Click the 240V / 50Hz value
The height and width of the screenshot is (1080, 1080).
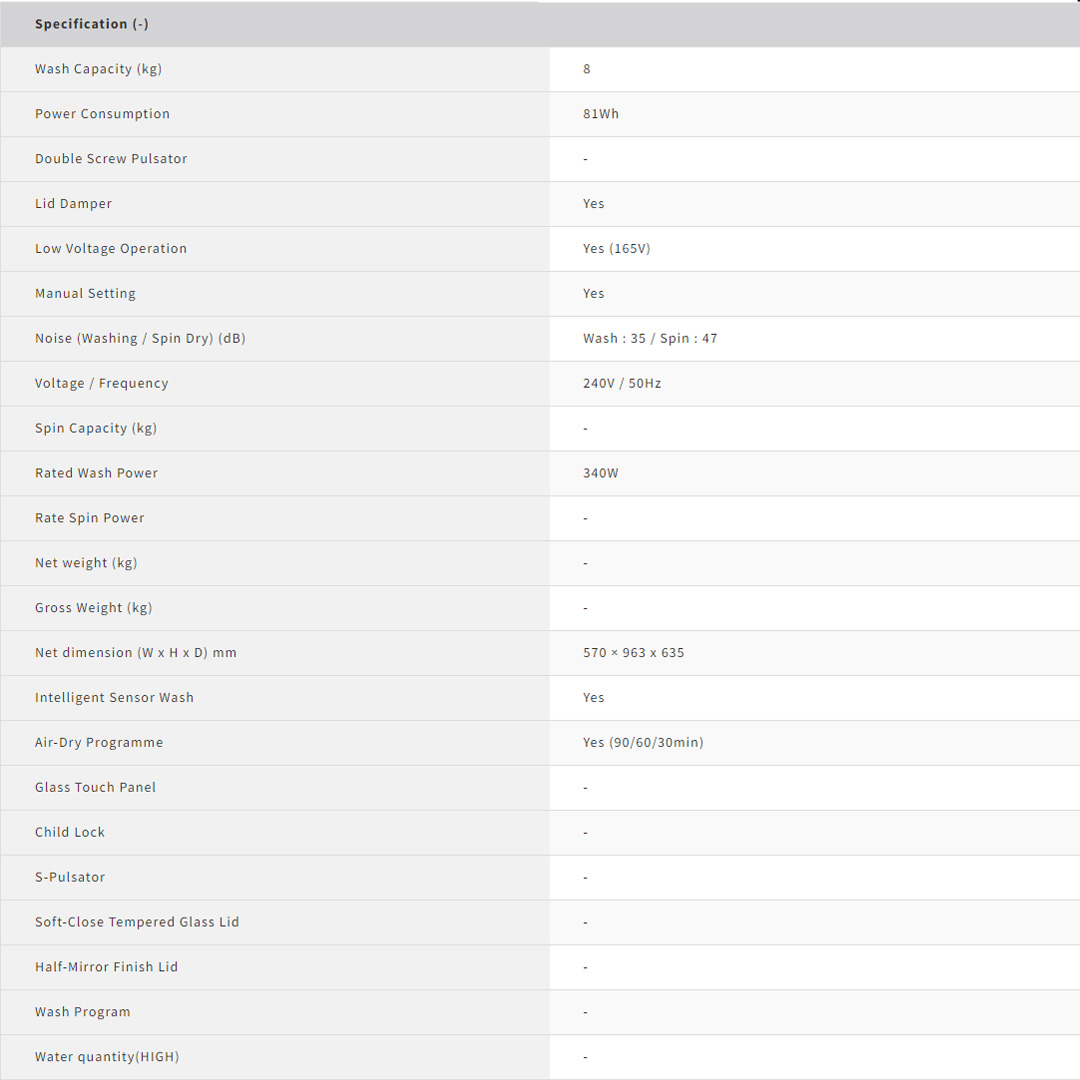622,384
